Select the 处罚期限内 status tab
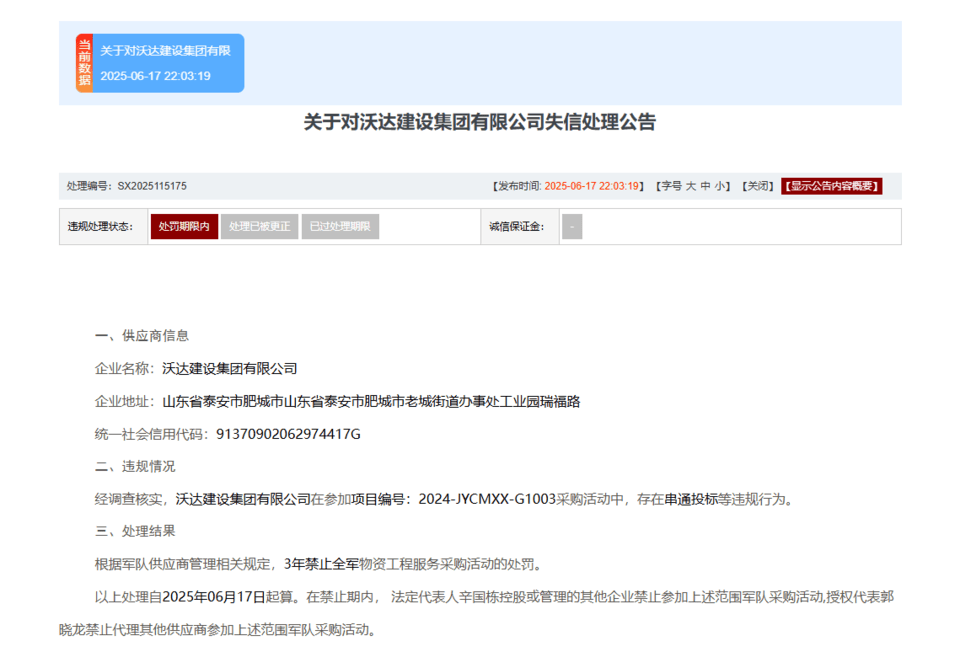The width and height of the screenshot is (960, 652). [183, 226]
